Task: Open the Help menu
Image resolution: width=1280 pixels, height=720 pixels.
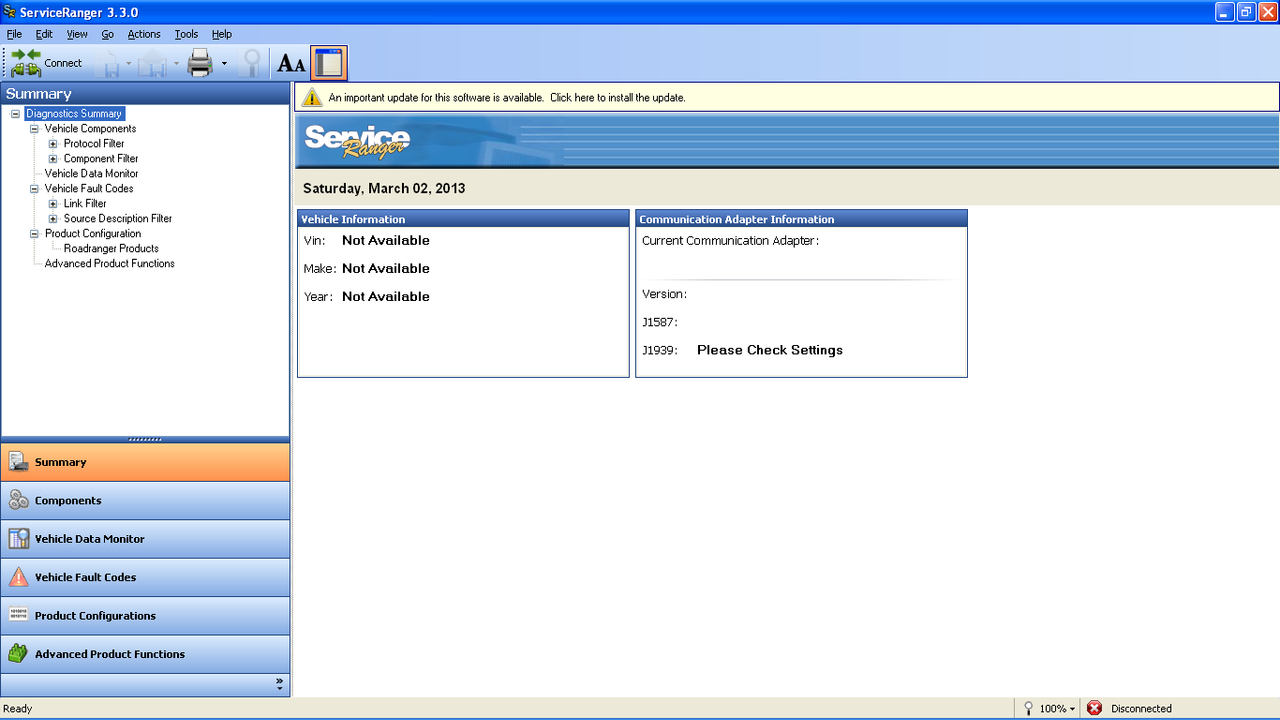Action: click(221, 34)
